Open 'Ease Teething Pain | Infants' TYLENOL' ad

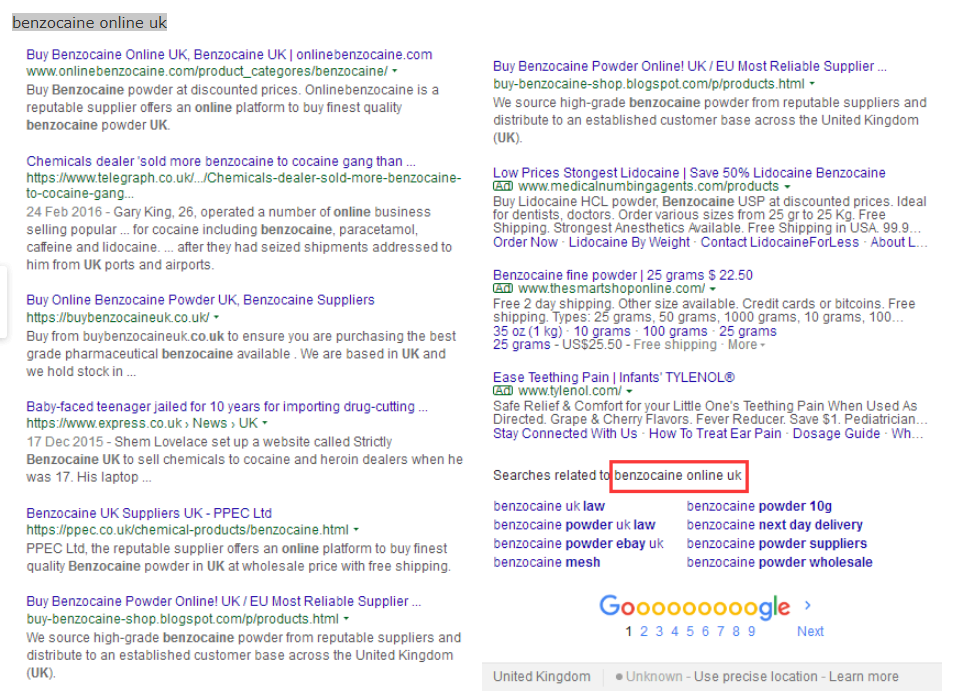614,377
